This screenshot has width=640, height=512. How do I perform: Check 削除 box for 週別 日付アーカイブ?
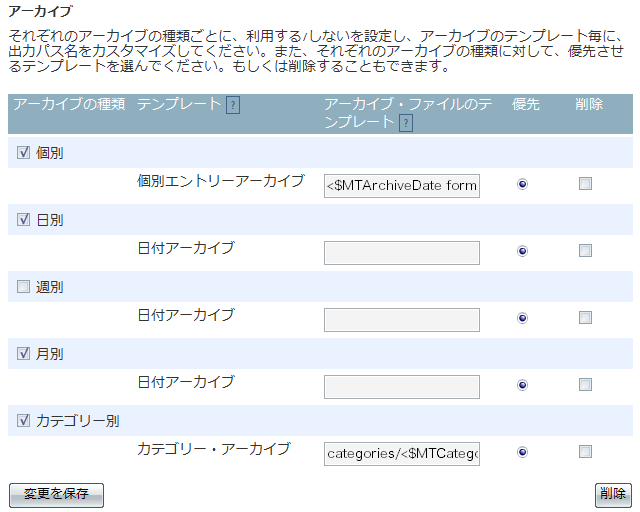tap(585, 318)
